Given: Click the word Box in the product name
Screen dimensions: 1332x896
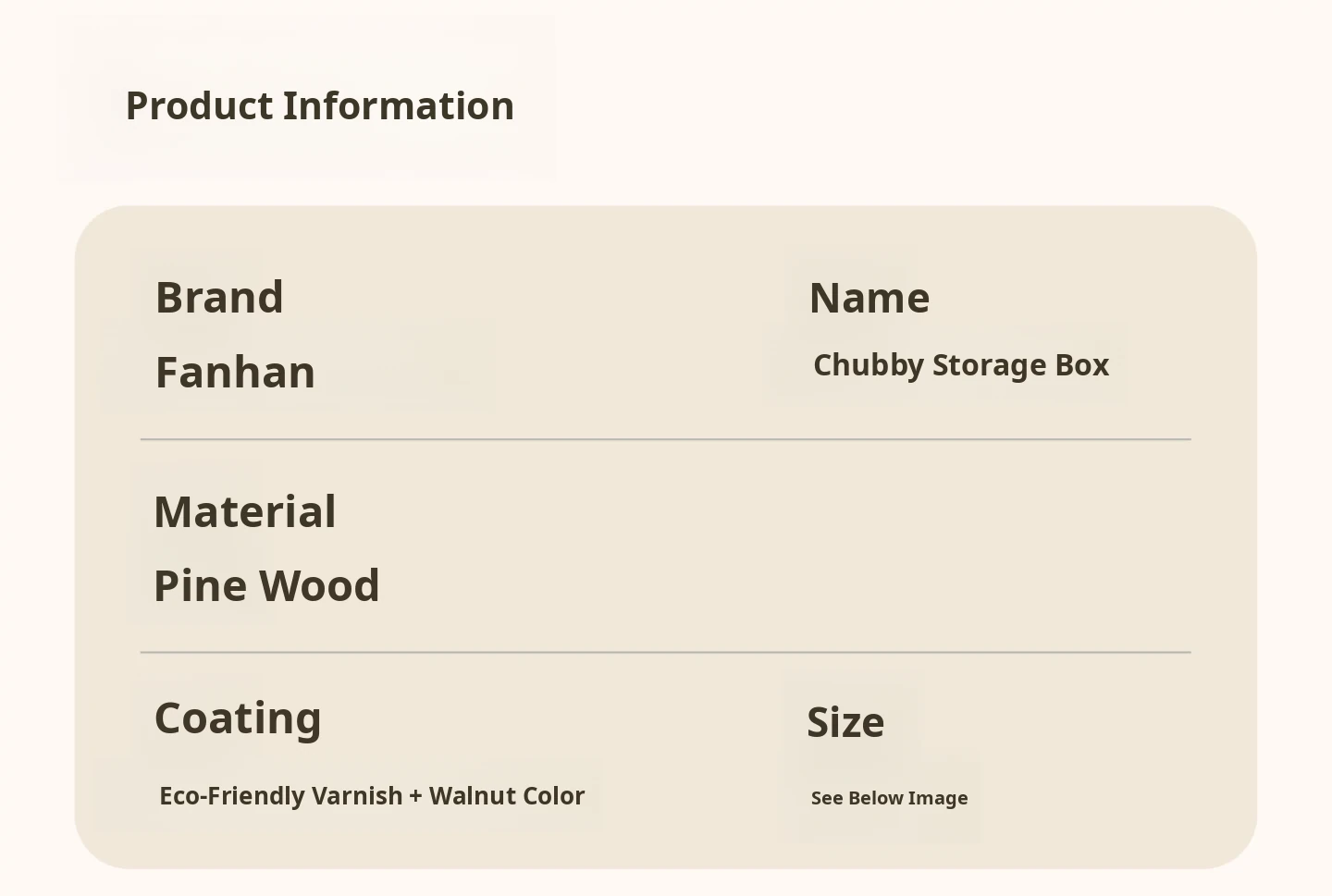Looking at the screenshot, I should click(x=1081, y=365).
